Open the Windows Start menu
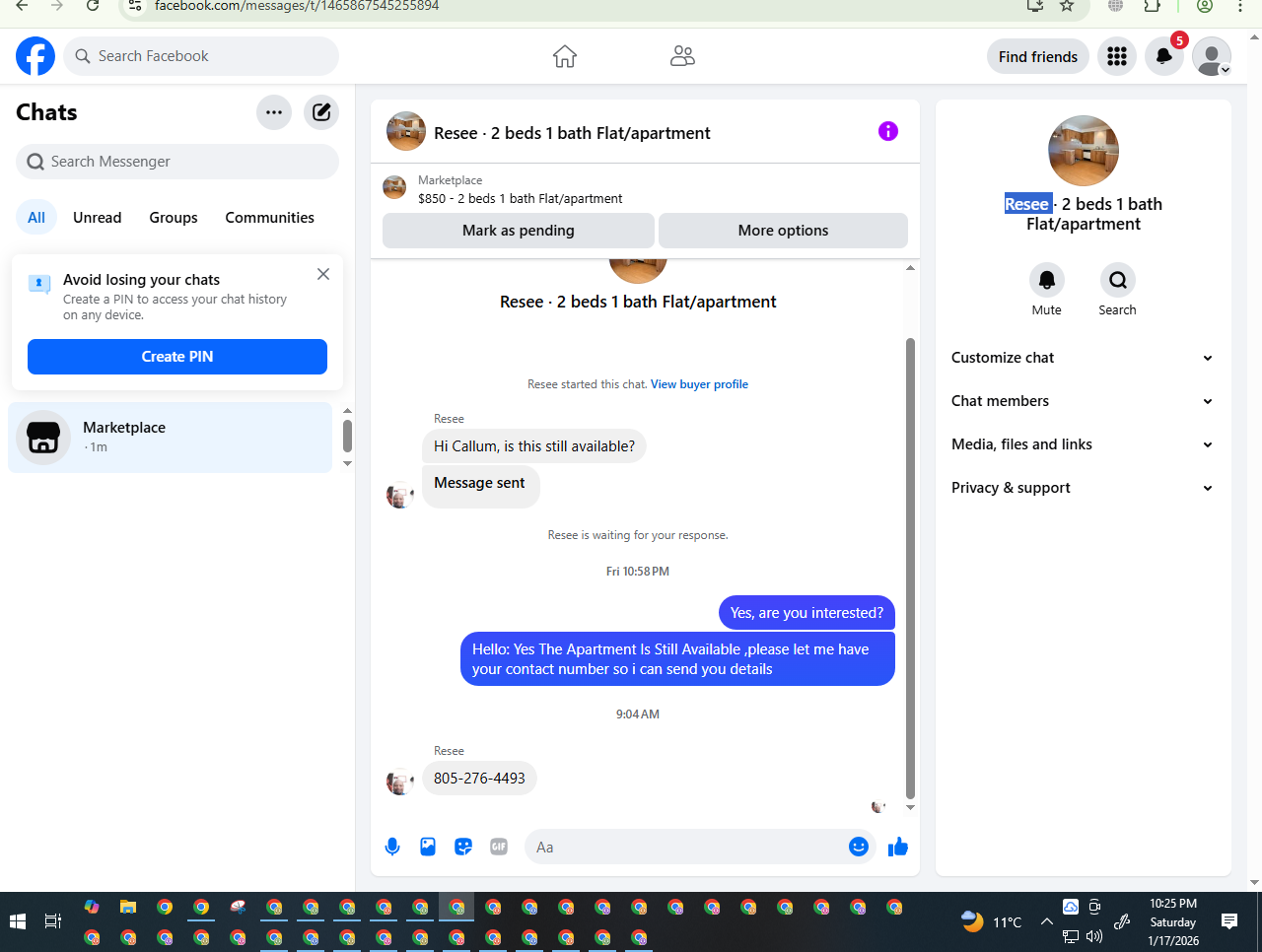 point(17,921)
